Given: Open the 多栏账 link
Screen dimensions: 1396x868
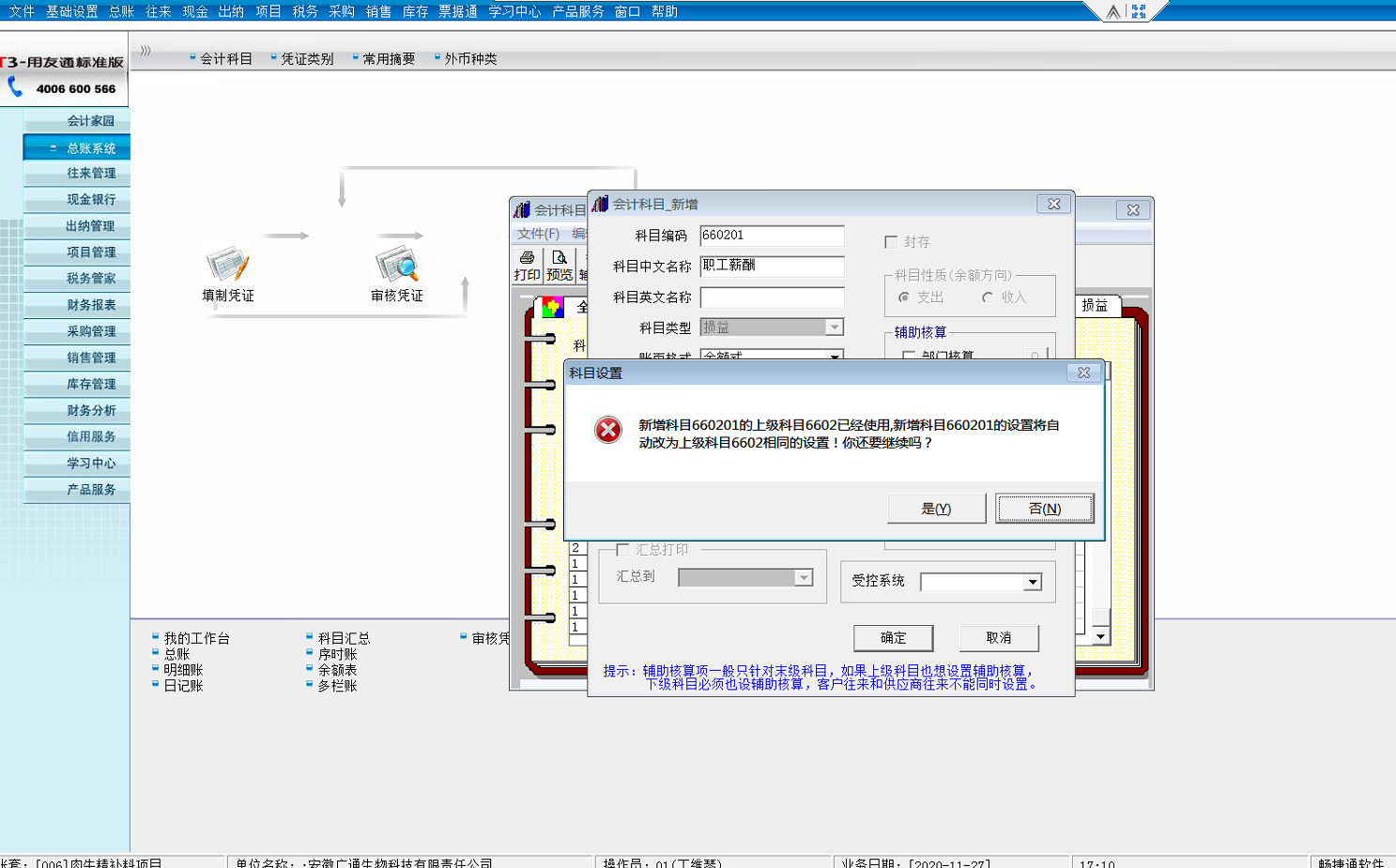Looking at the screenshot, I should pos(337,686).
